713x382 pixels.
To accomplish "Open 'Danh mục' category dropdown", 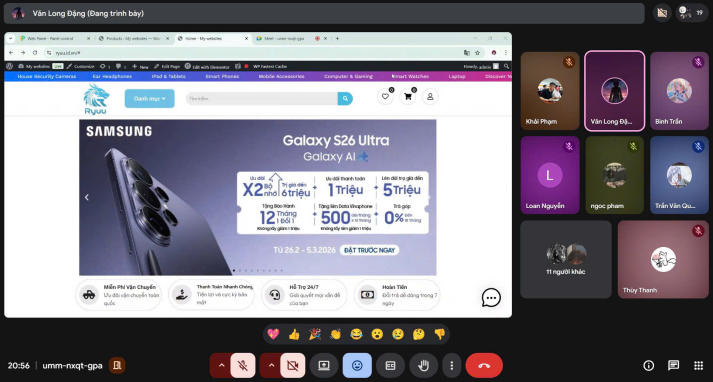I will [x=150, y=98].
